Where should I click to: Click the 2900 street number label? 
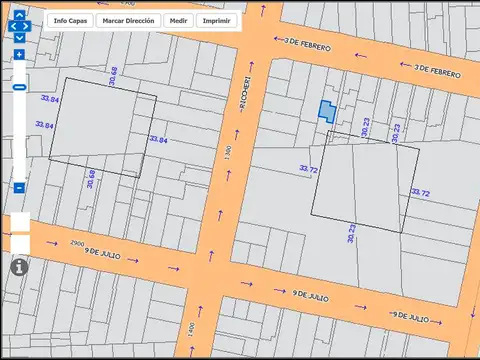pos(77,243)
